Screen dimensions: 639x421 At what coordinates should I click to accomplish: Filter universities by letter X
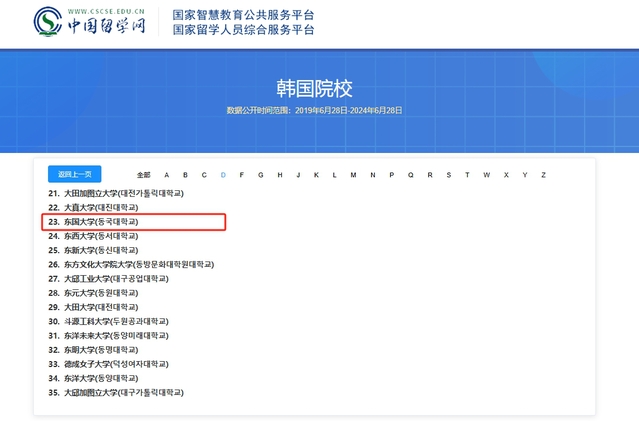click(506, 175)
